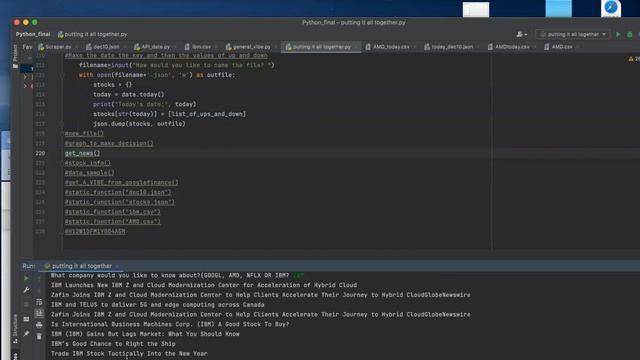Click the console prompt 'What company would you like'
The width and height of the screenshot is (640, 360).
click(x=170, y=275)
